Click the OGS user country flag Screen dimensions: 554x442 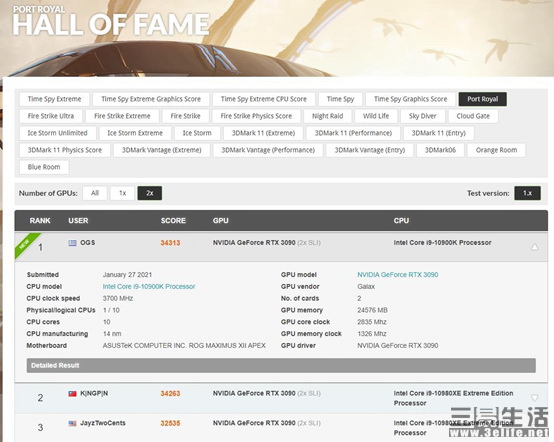click(x=72, y=243)
